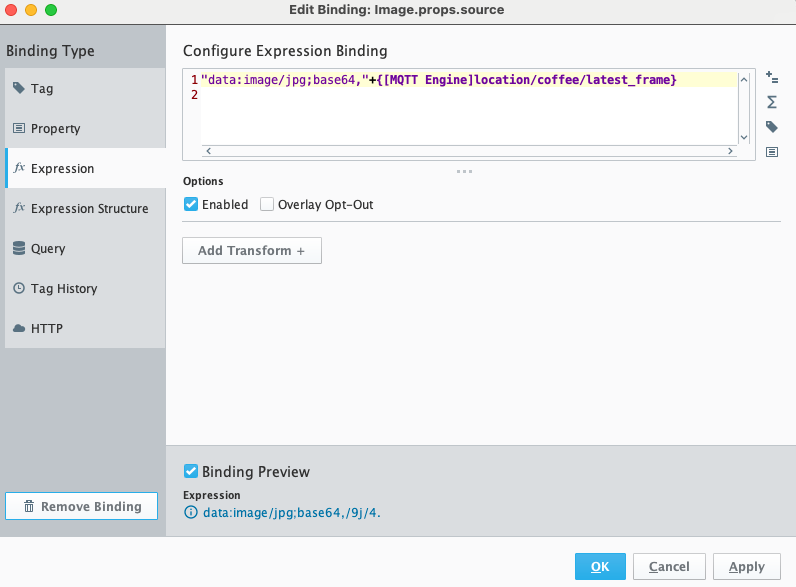Close the Edit Binding window
This screenshot has width=796, height=587.
(x=11, y=10)
